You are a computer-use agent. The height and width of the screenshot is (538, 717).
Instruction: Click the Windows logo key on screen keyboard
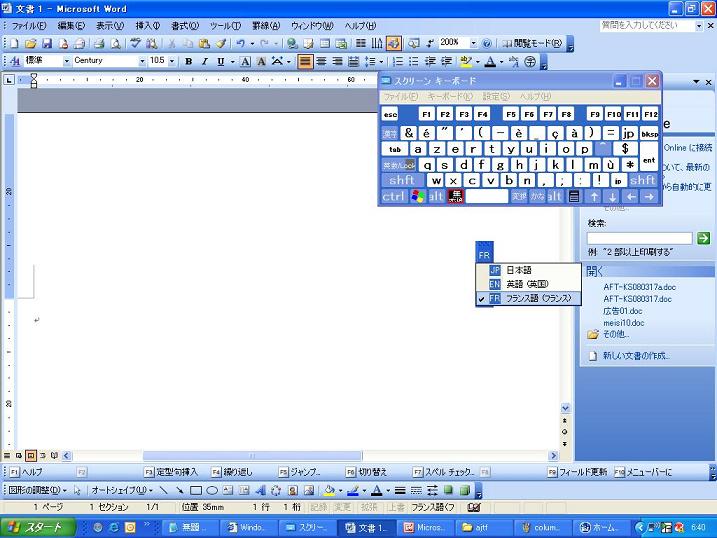click(x=417, y=197)
